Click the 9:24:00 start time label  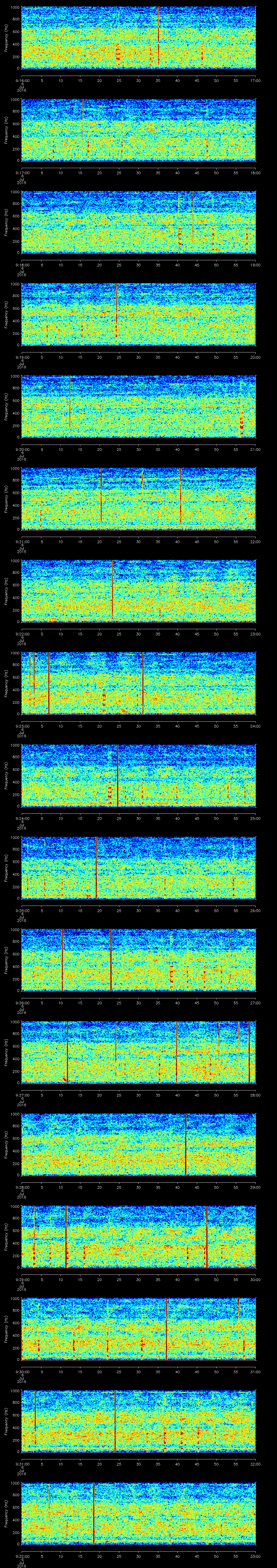[22, 818]
